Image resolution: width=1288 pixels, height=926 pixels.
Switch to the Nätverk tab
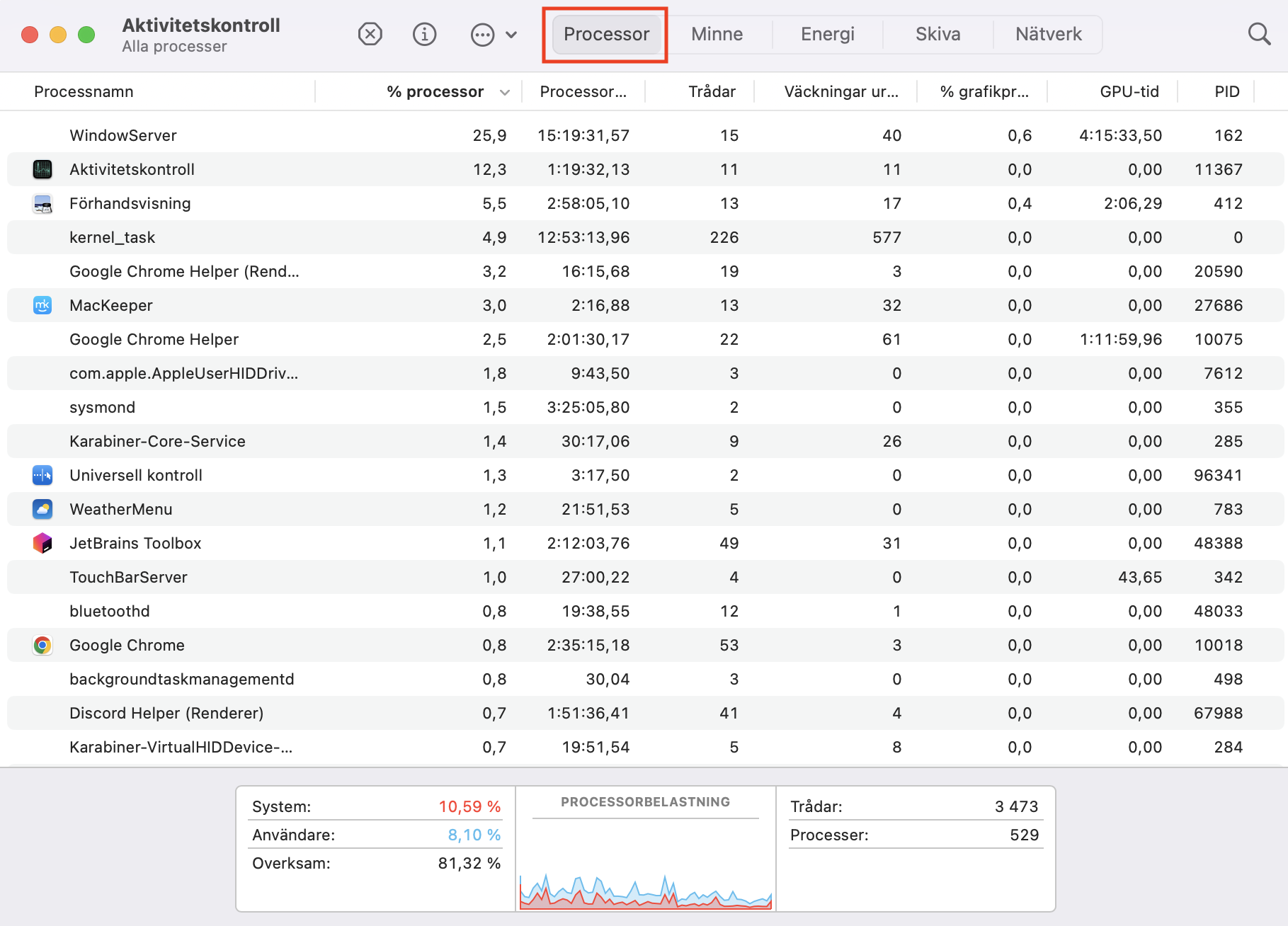[1048, 34]
